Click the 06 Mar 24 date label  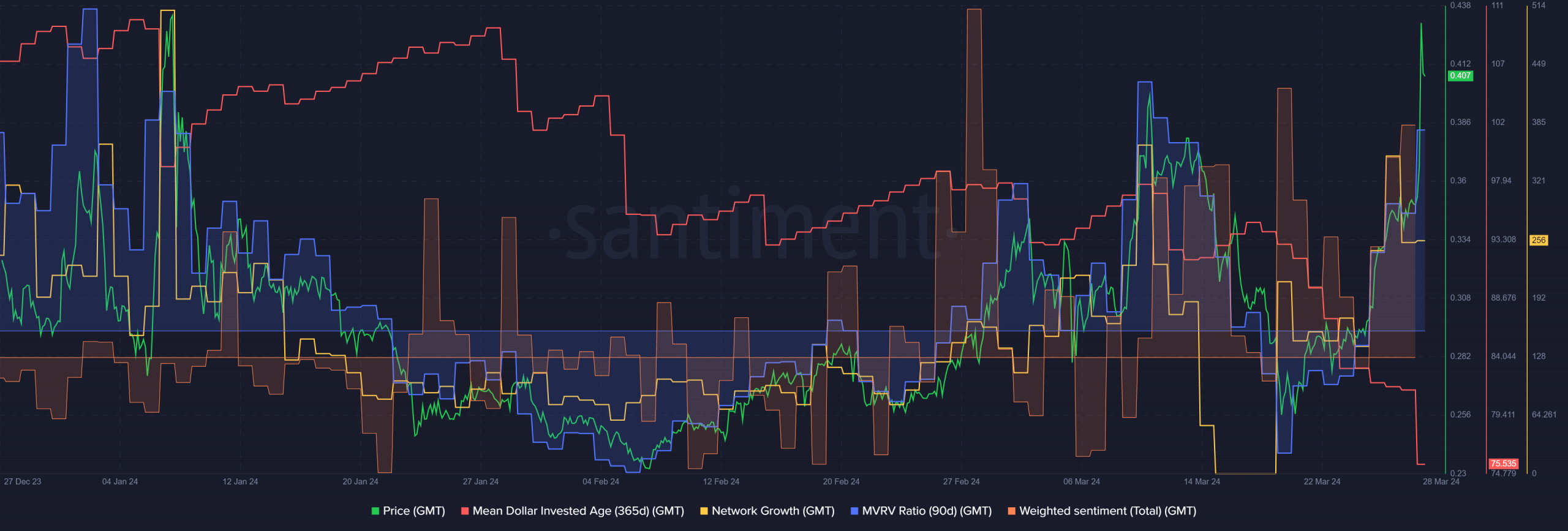pos(1082,481)
